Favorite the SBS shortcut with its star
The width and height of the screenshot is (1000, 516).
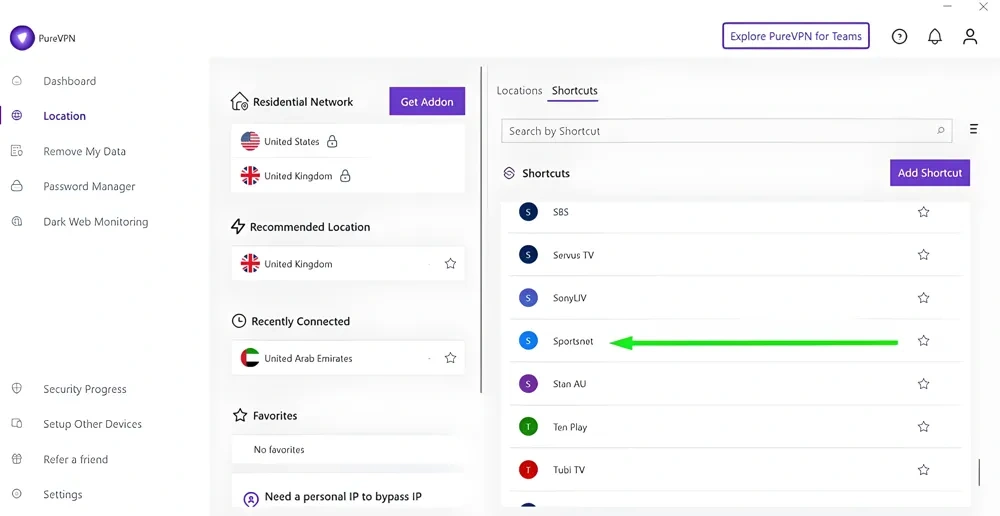point(923,212)
